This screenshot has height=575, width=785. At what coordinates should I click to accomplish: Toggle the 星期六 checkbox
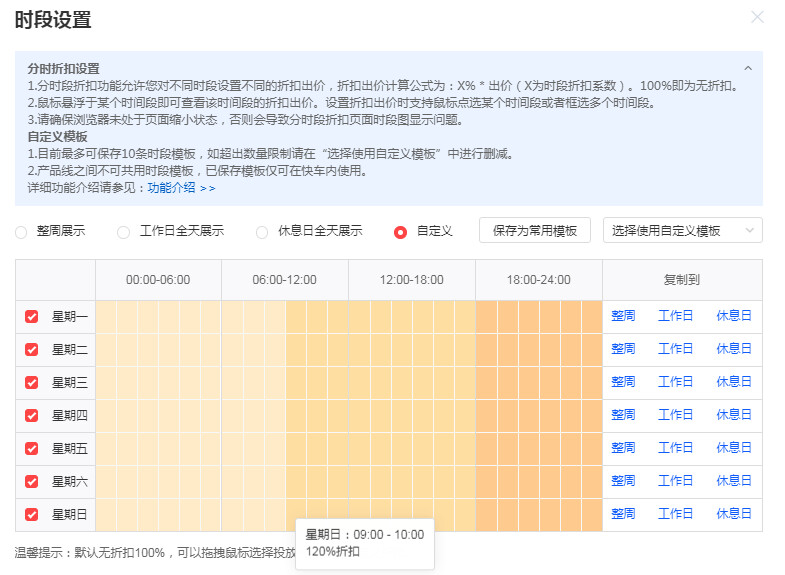pyautogui.click(x=32, y=481)
